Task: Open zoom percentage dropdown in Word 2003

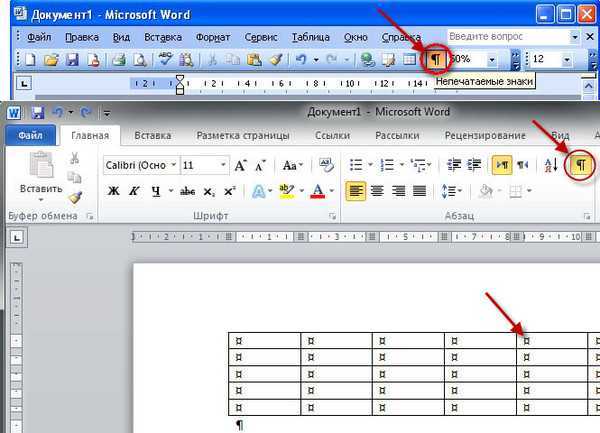Action: coord(492,60)
